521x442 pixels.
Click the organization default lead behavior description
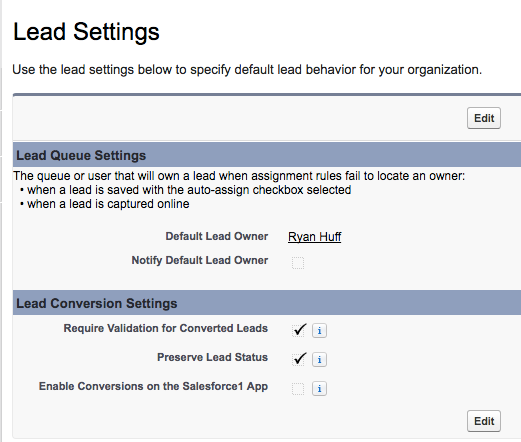(247, 70)
